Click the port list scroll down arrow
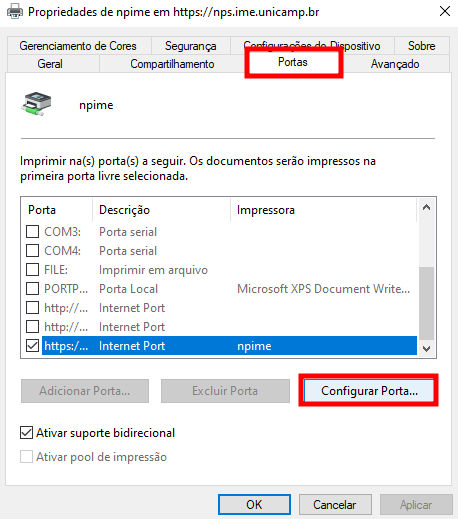Image resolution: width=458 pixels, height=519 pixels. 426,349
